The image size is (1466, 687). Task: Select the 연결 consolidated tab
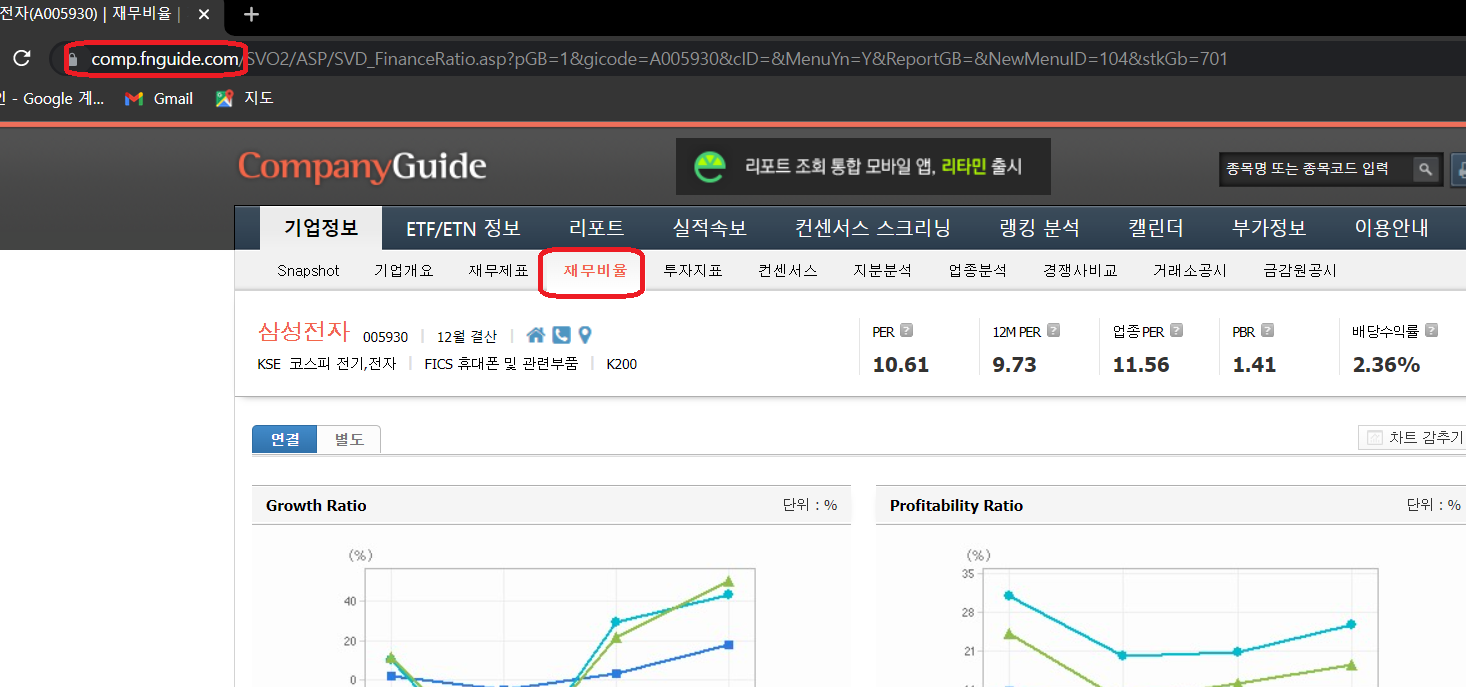(x=285, y=439)
